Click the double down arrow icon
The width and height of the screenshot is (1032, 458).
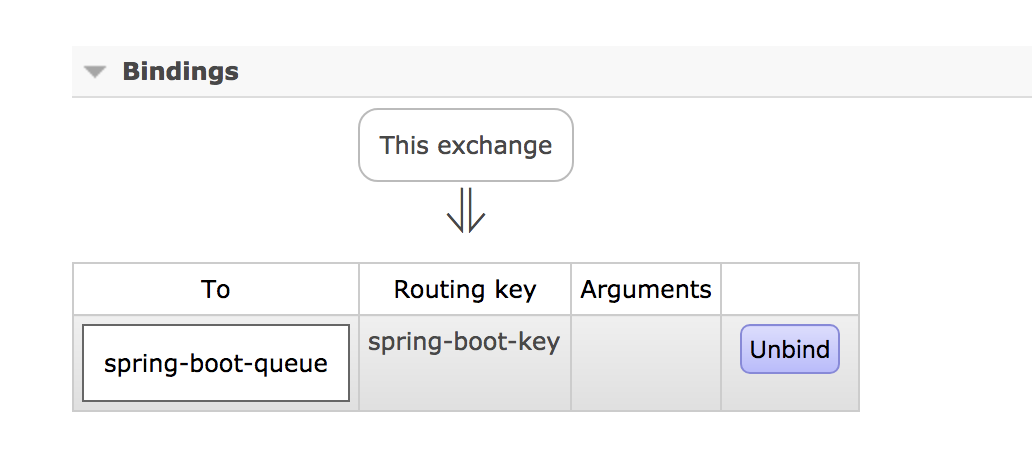click(466, 210)
